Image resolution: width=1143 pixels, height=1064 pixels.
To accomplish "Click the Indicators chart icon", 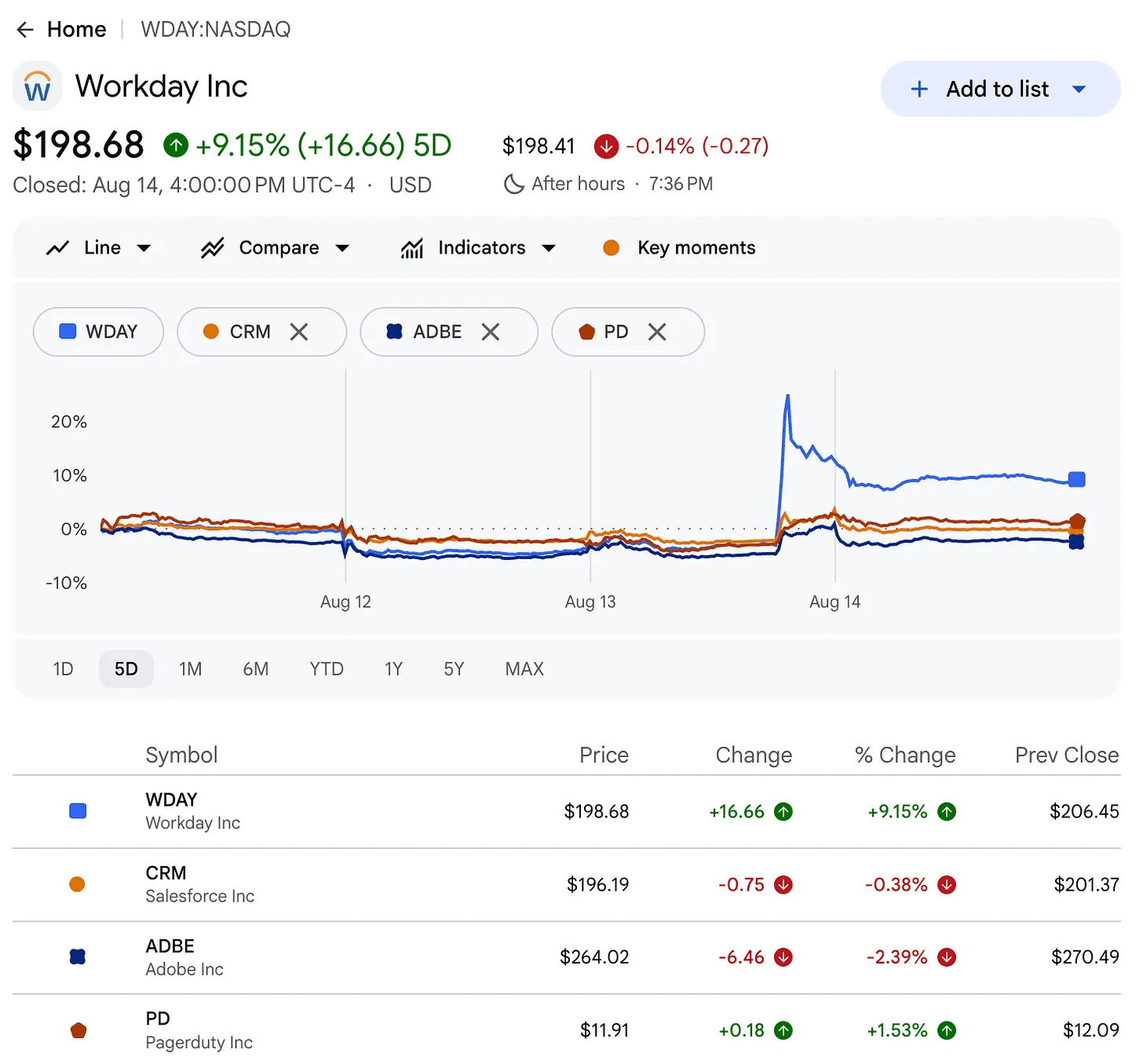I will pos(412,248).
